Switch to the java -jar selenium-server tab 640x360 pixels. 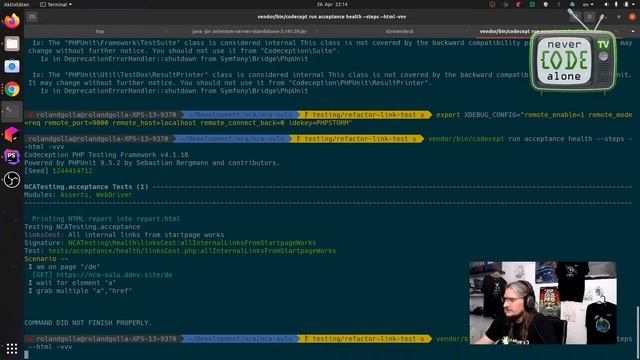249,31
